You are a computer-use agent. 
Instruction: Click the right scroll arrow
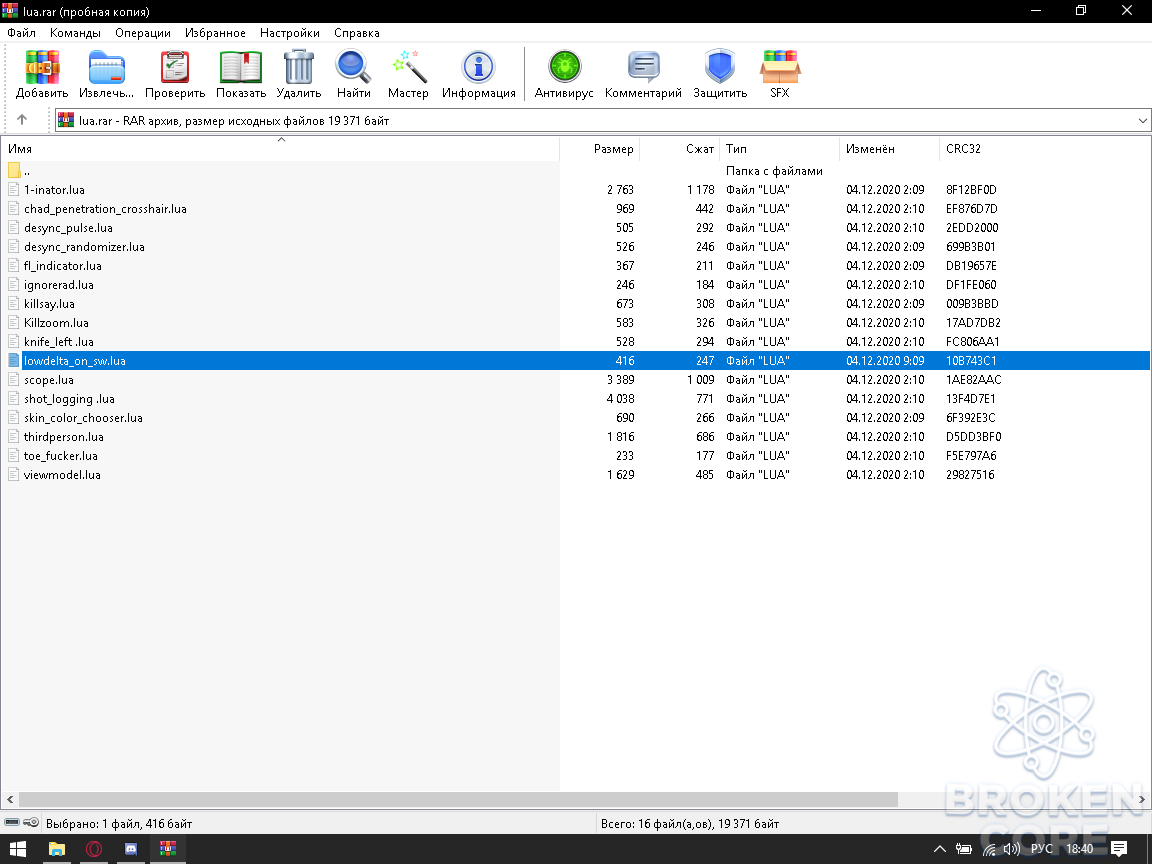(1142, 799)
